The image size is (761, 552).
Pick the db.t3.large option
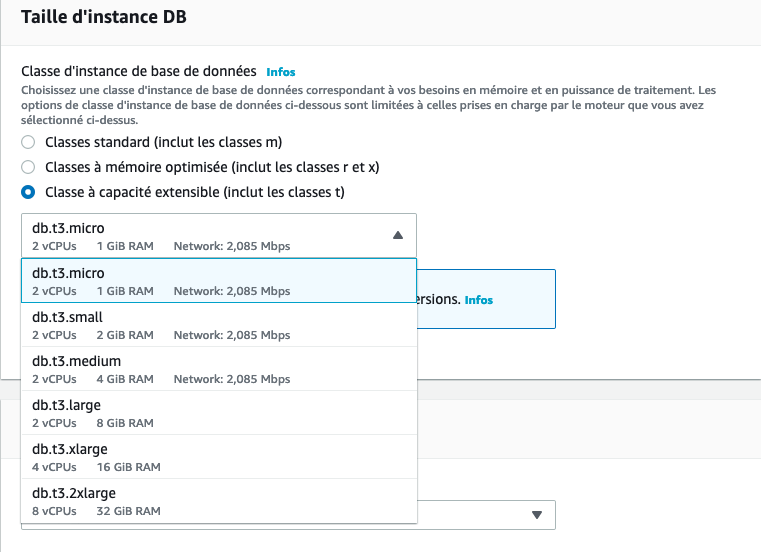click(x=218, y=412)
